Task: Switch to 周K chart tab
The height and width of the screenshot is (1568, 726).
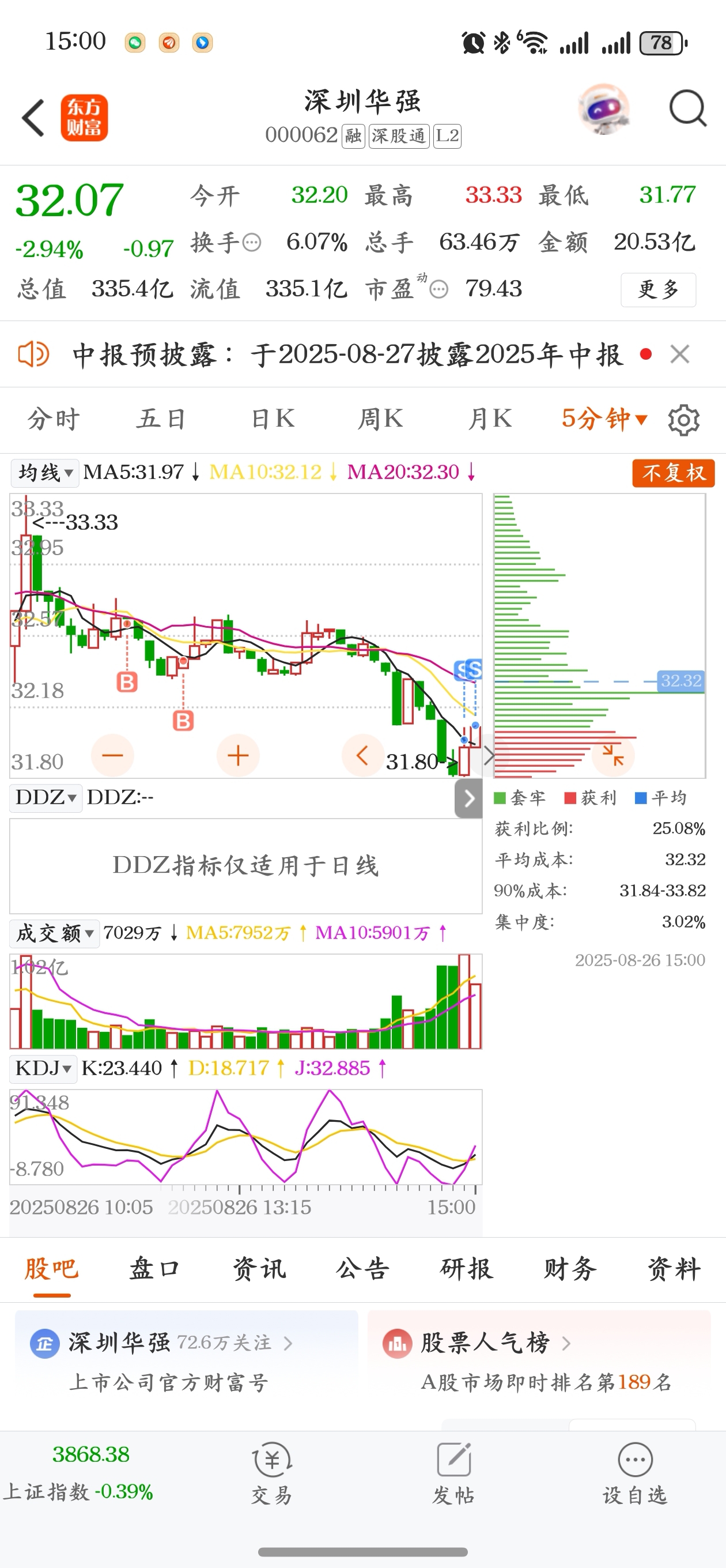Action: point(380,419)
